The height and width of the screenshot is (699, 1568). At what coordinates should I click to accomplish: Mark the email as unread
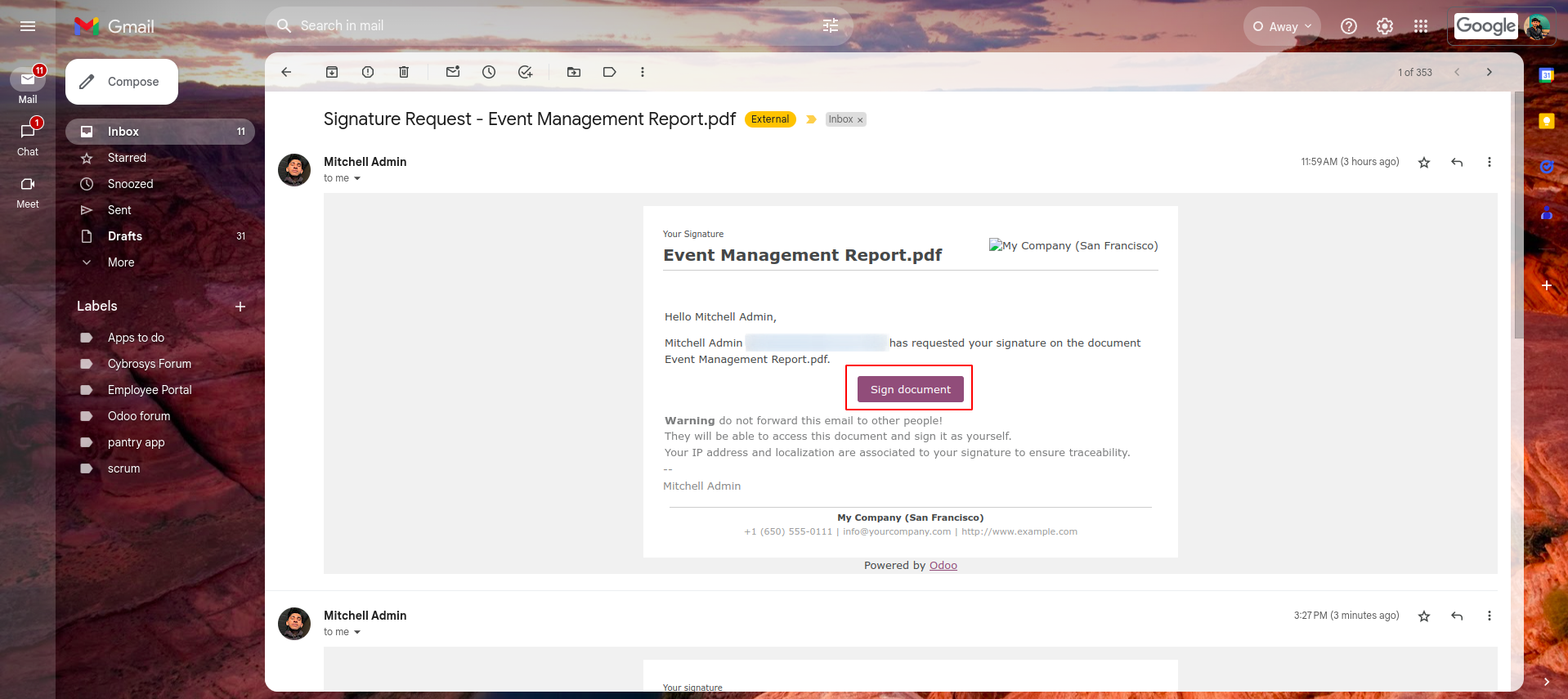click(x=453, y=72)
